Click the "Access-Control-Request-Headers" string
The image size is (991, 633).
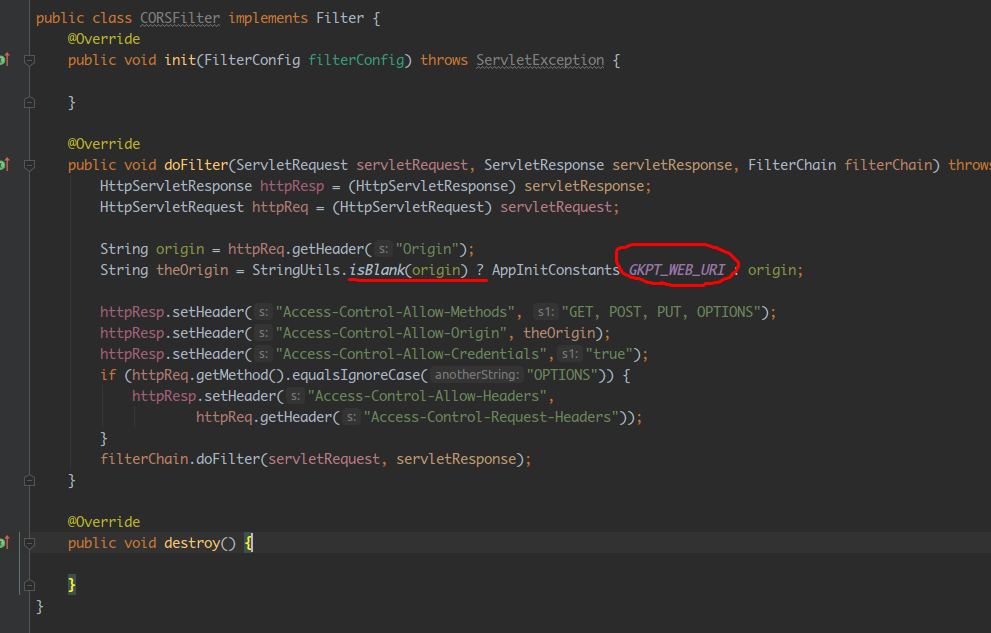(x=491, y=417)
